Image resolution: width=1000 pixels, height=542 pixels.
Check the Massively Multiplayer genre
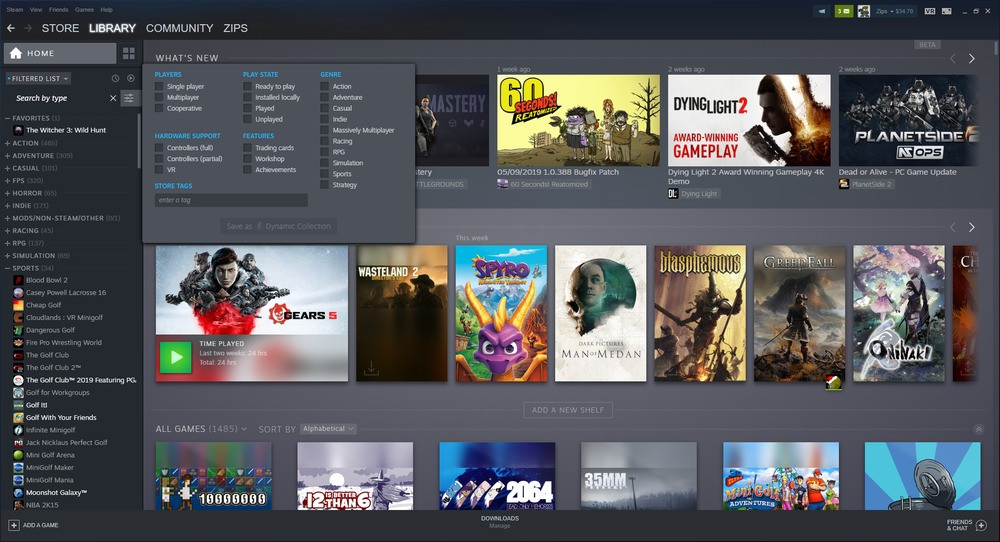tap(325, 130)
